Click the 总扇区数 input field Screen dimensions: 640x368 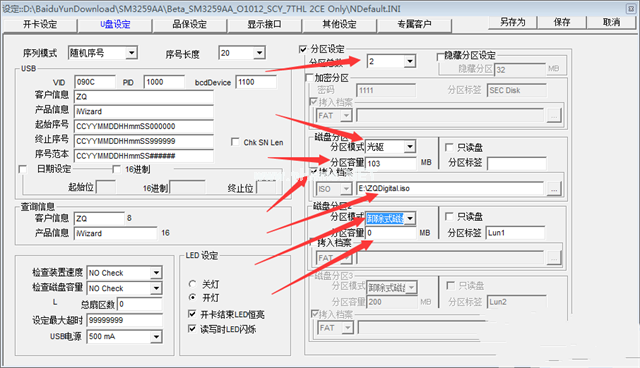coord(140,304)
